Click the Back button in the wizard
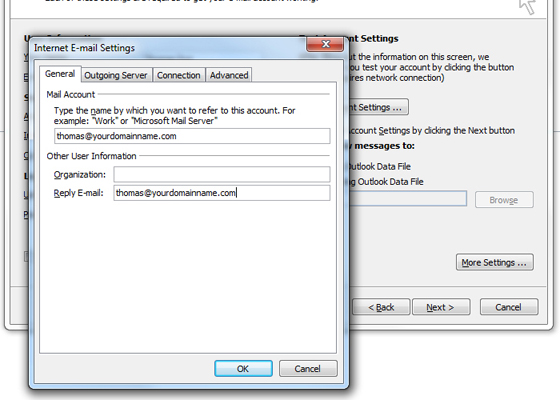The image size is (560, 400). [x=381, y=307]
